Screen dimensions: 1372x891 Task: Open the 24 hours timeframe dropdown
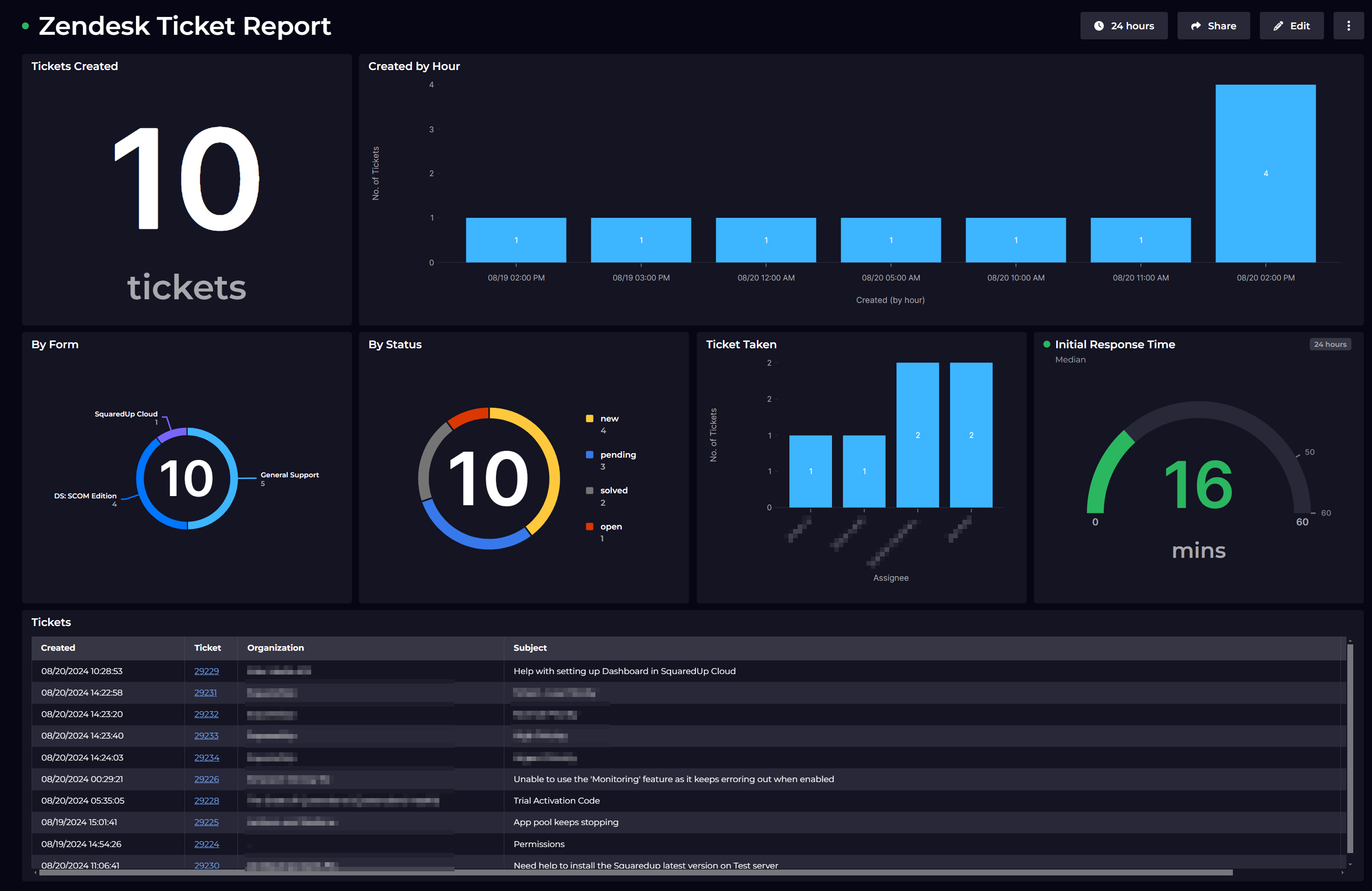pyautogui.click(x=1124, y=26)
